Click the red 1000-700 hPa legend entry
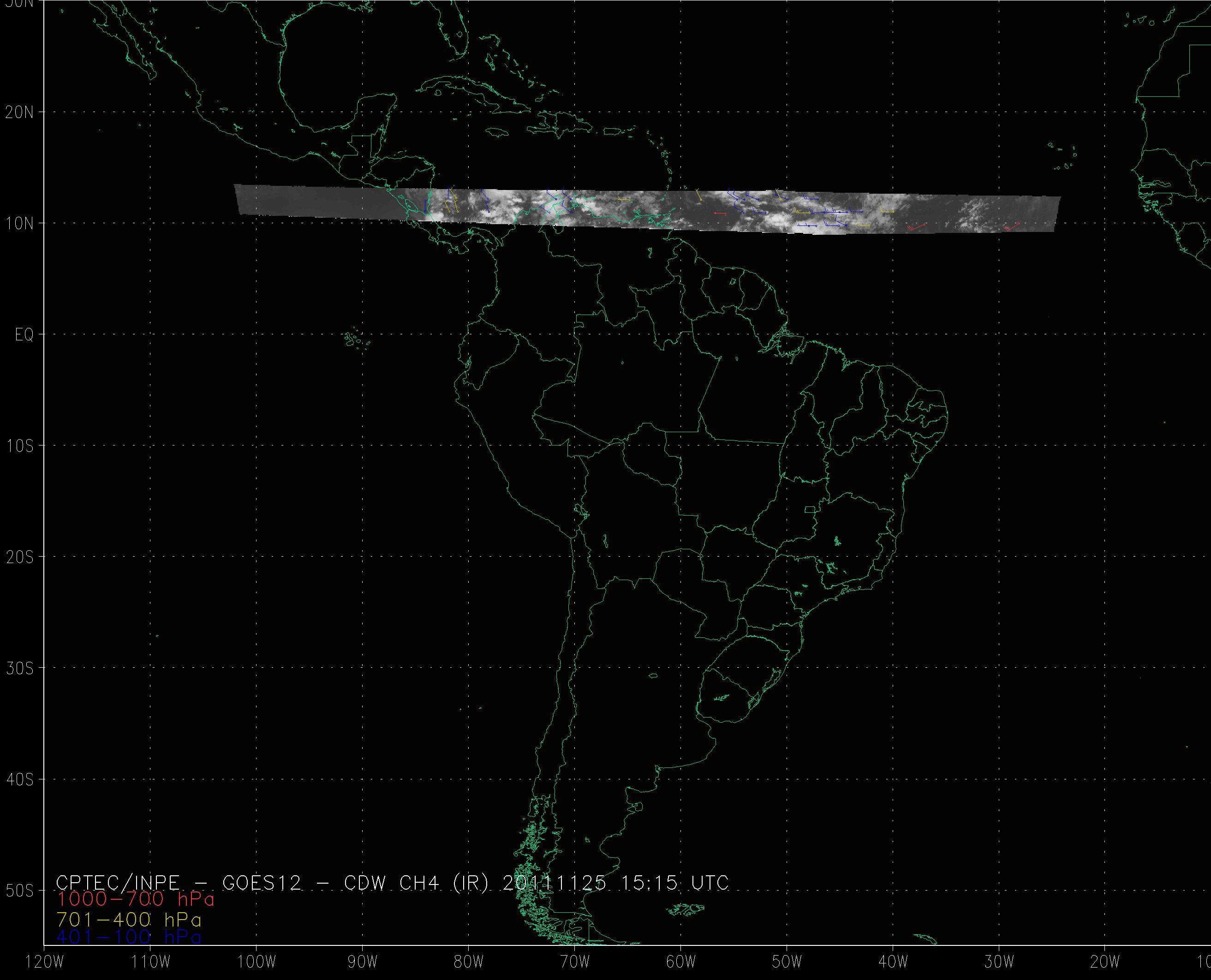The width and height of the screenshot is (1211, 980). [x=136, y=899]
